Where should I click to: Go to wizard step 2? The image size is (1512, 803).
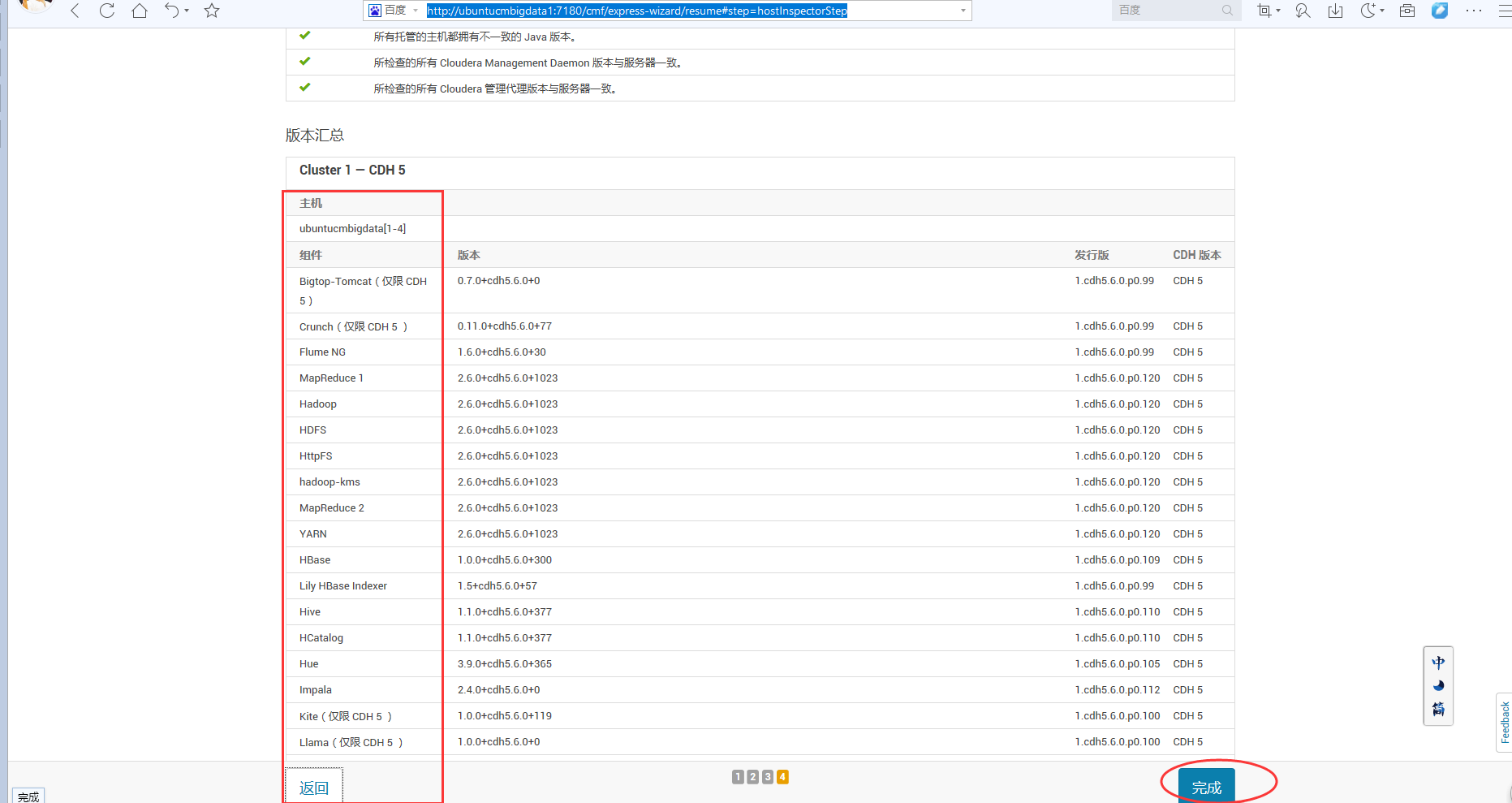coord(752,777)
